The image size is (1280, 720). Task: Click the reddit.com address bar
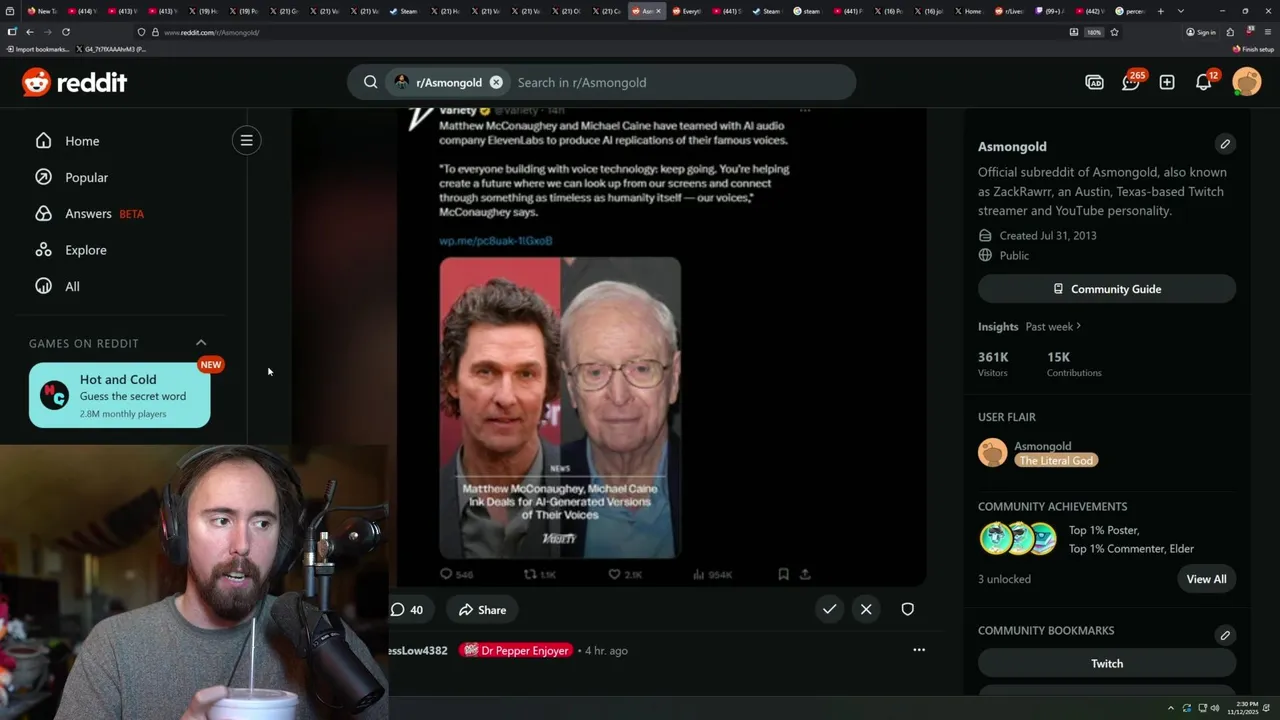point(600,32)
